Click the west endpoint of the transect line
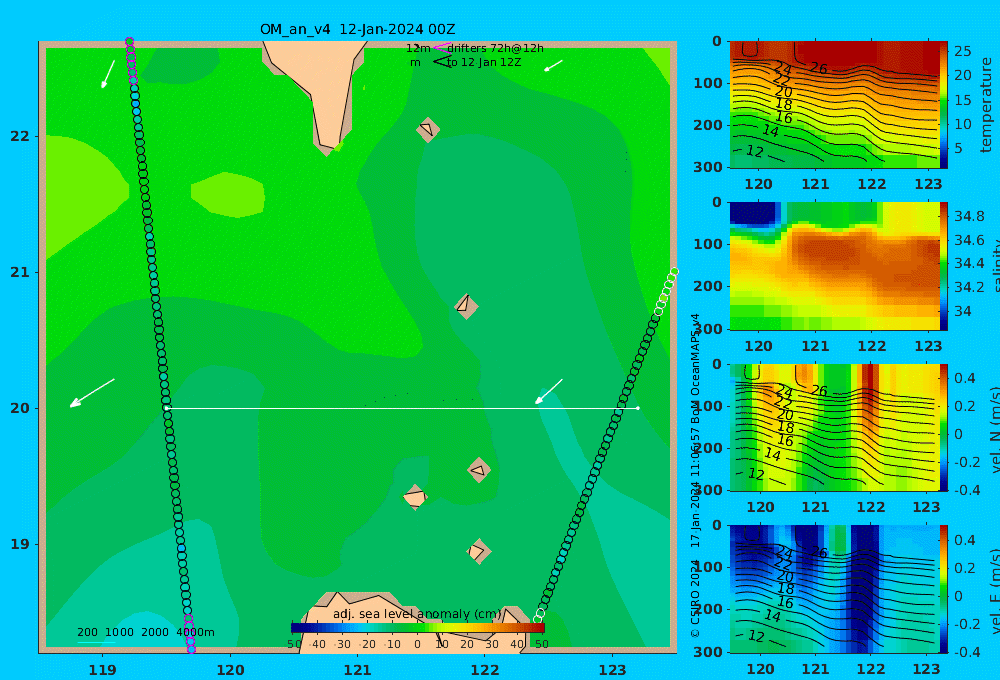 tap(166, 408)
